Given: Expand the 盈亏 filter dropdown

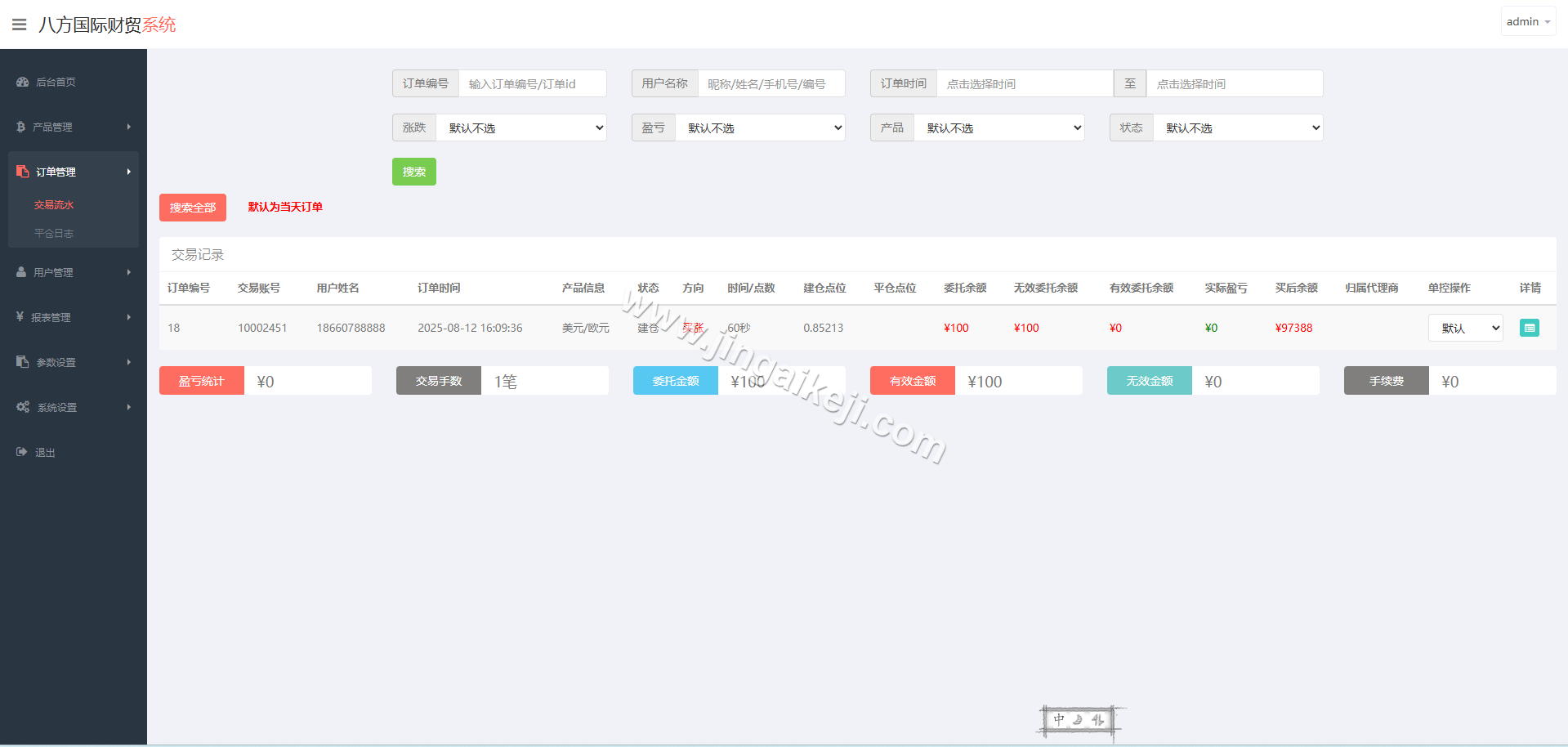Looking at the screenshot, I should click(x=760, y=127).
